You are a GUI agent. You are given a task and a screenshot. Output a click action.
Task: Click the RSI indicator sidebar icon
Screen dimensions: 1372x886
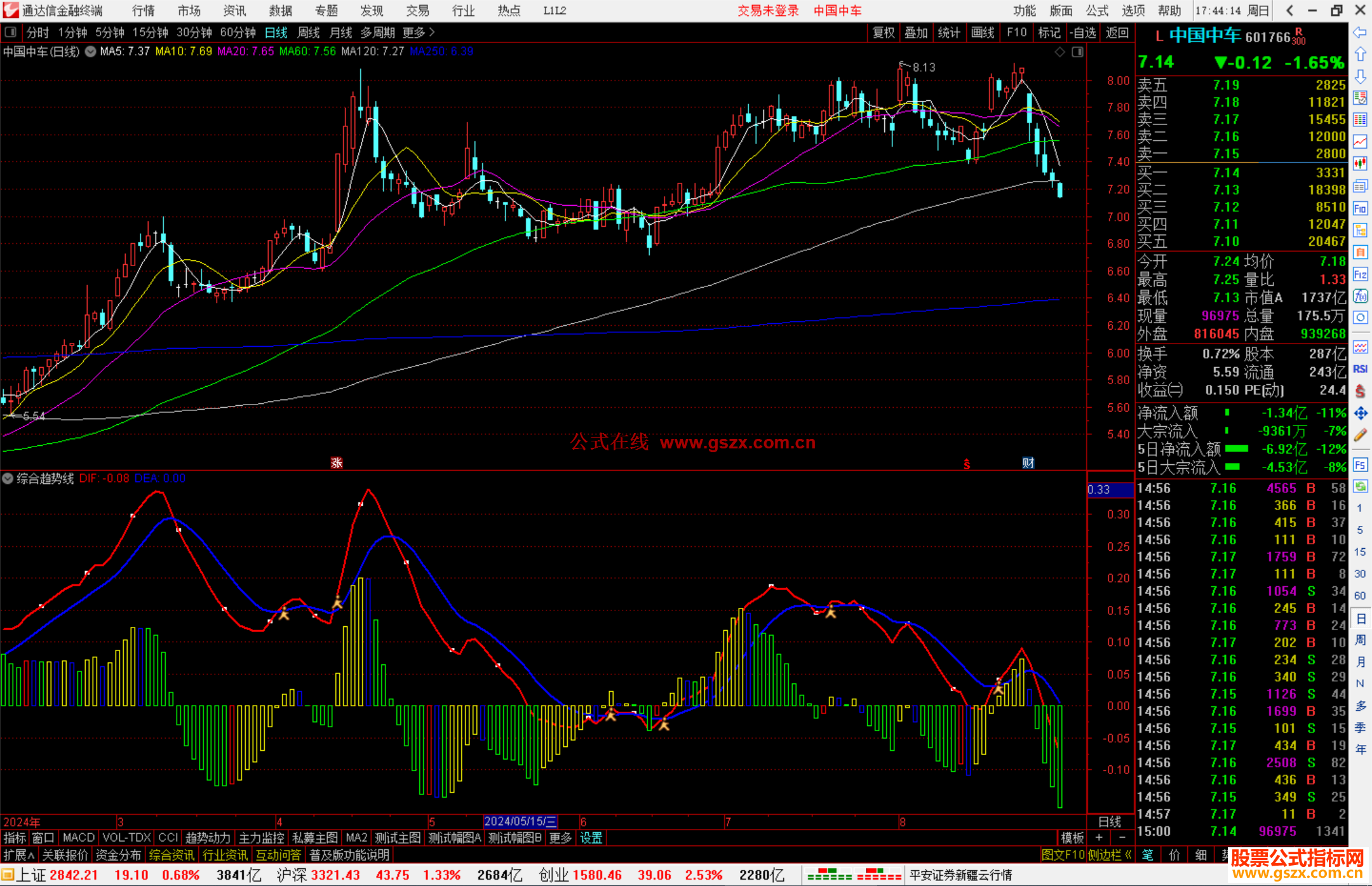[x=1360, y=369]
